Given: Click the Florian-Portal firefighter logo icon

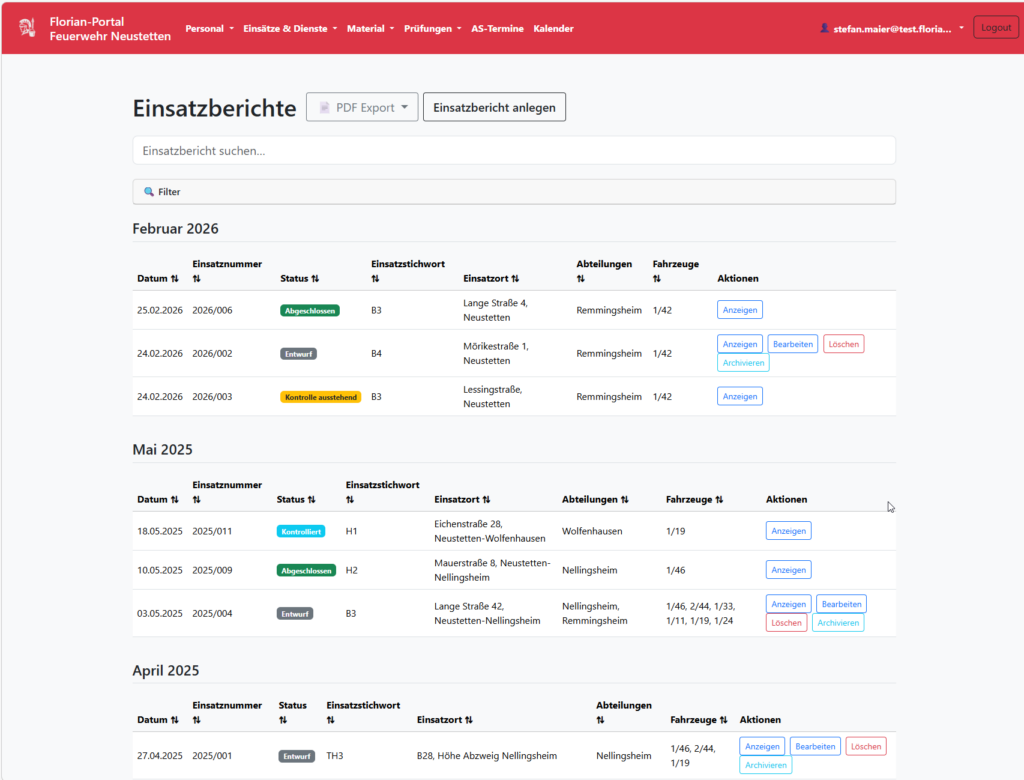Looking at the screenshot, I should [26, 28].
